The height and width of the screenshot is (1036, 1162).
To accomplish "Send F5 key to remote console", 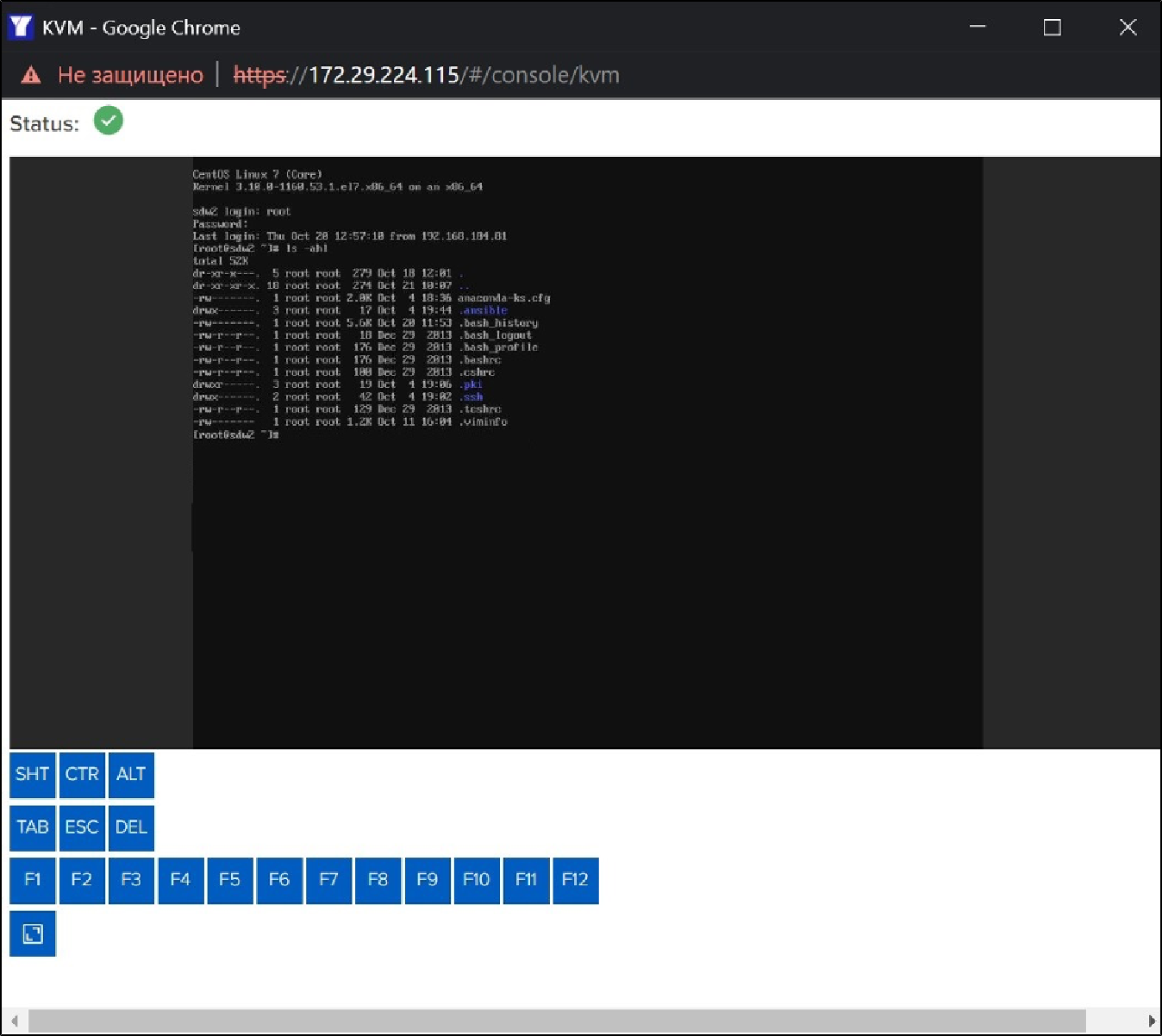I will point(229,880).
